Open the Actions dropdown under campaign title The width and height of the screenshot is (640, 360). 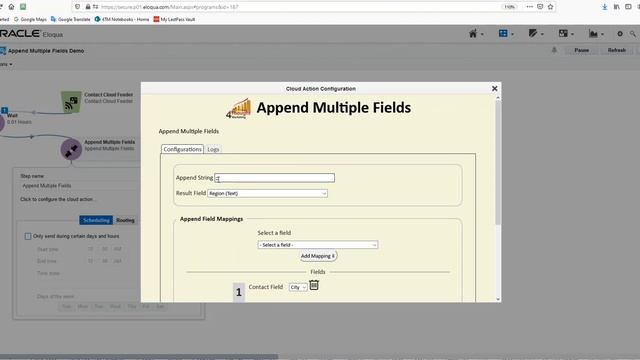[6, 64]
